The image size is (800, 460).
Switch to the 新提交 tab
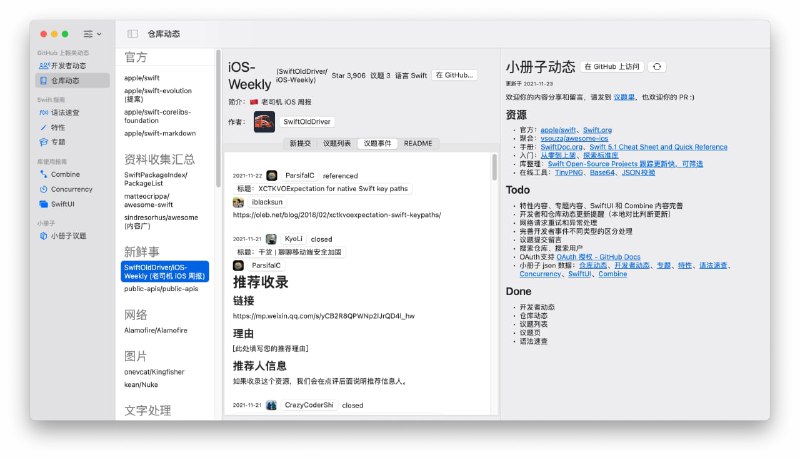point(300,144)
